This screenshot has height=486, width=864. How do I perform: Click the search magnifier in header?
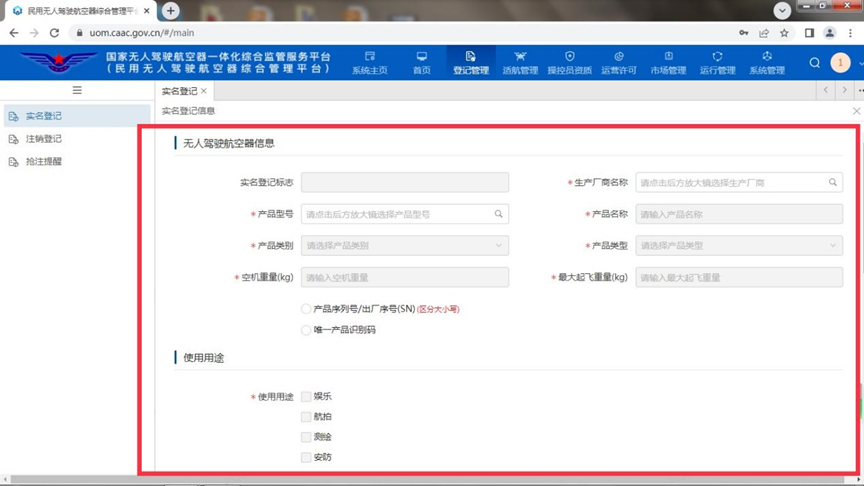[815, 63]
